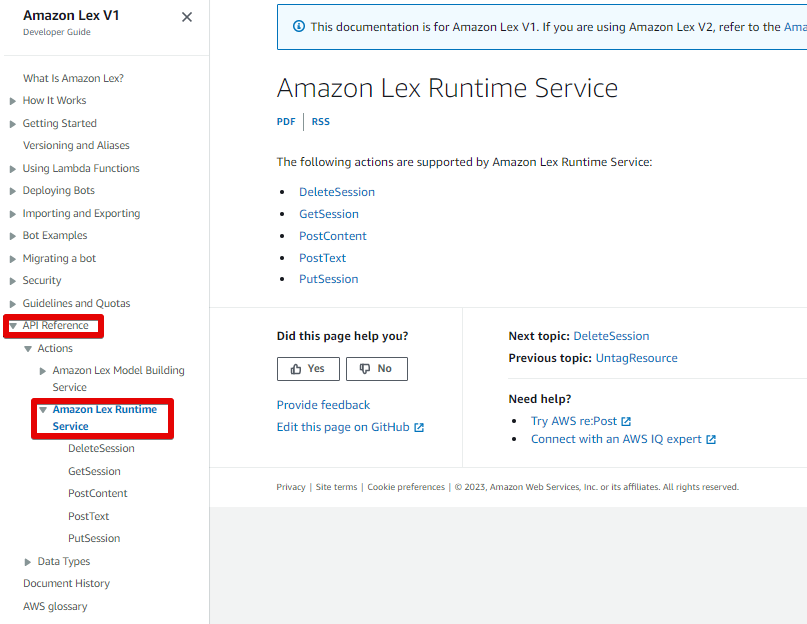Click the thumbs-up Yes feedback button
Image resolution: width=807 pixels, height=624 pixels.
pos(307,369)
